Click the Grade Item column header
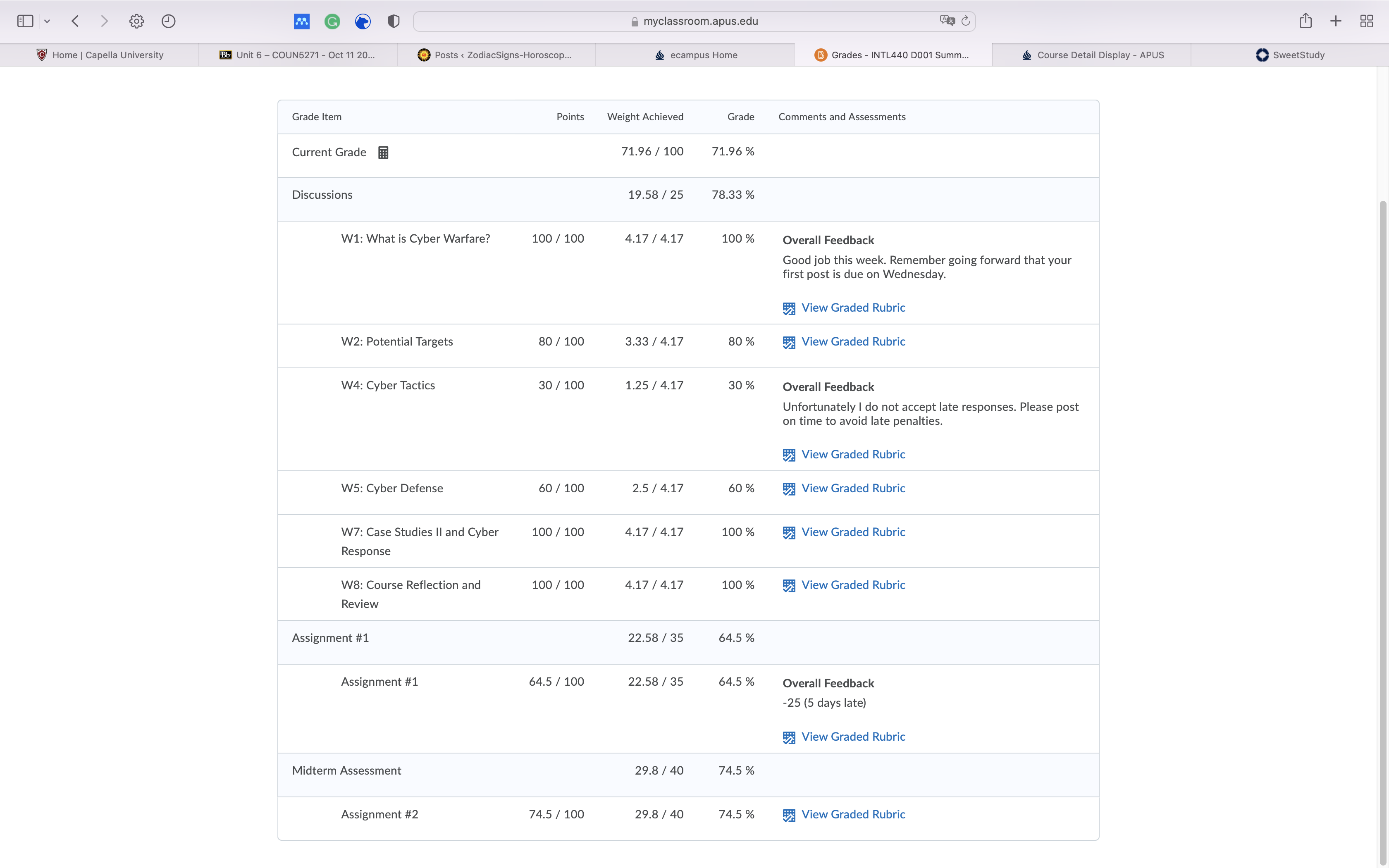 316,117
